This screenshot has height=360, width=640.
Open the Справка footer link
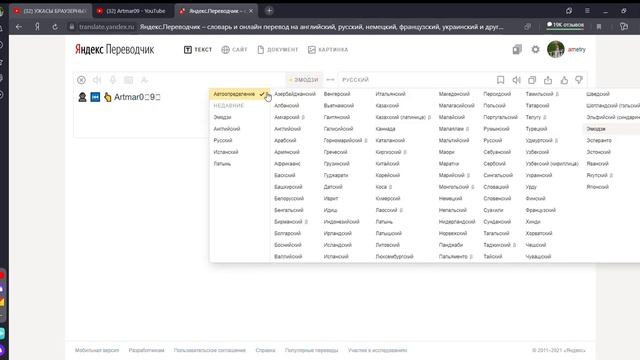click(265, 350)
